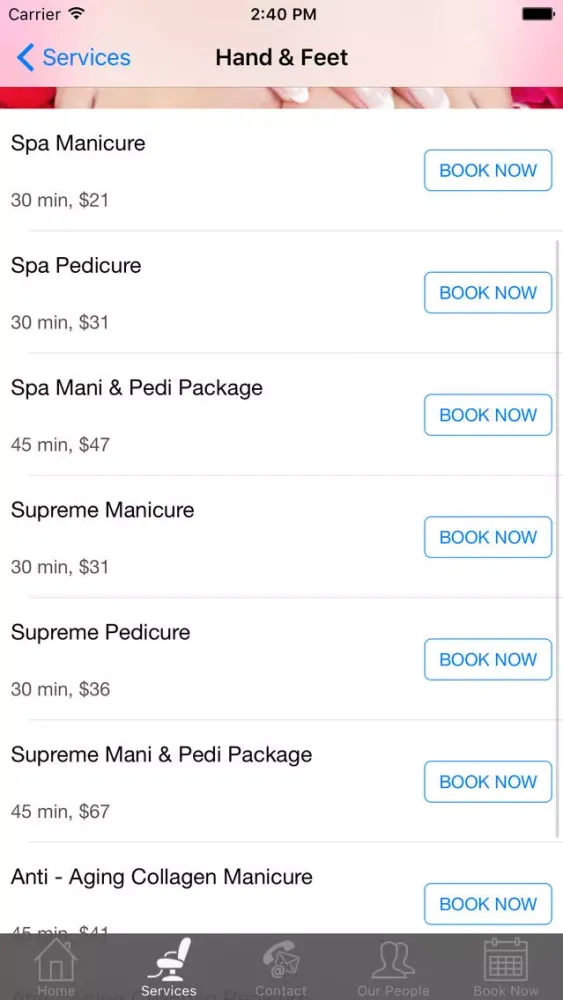Image resolution: width=563 pixels, height=1000 pixels.
Task: Tap the Home house icon
Action: 56,960
